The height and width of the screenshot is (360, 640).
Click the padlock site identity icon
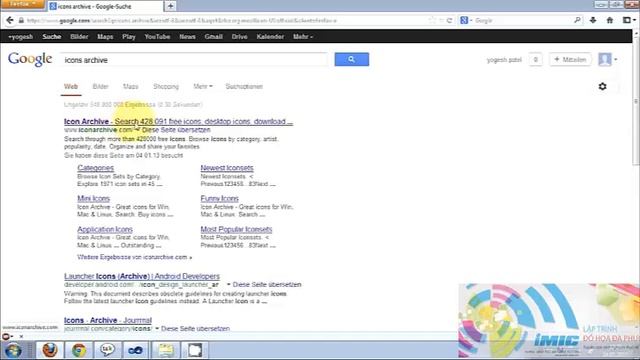point(21,20)
